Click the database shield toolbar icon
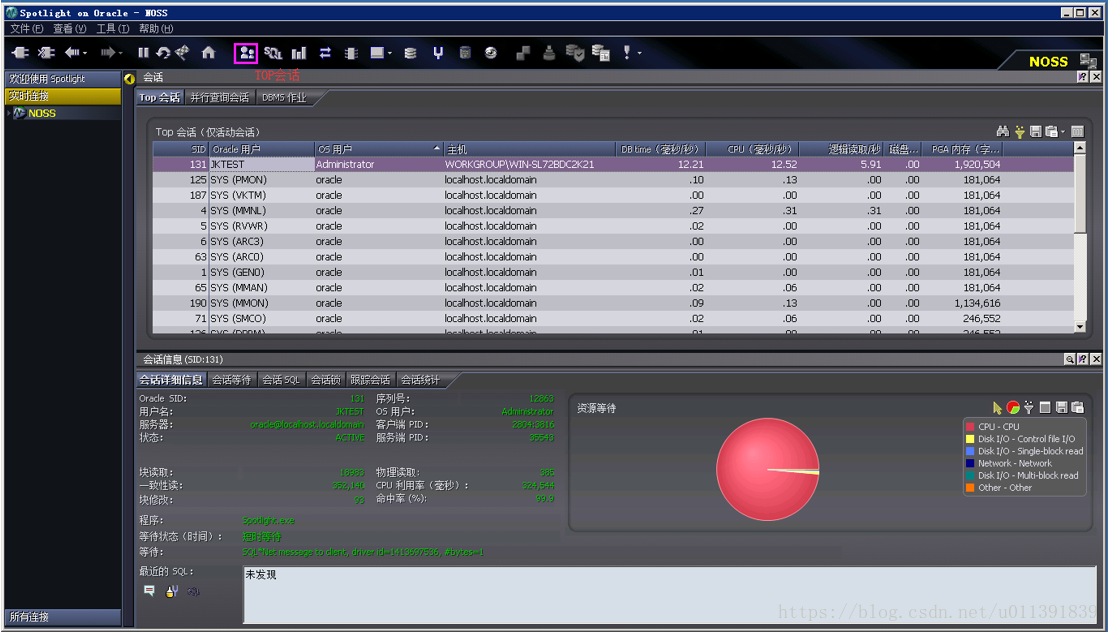The width and height of the screenshot is (1109, 632). click(x=575, y=53)
